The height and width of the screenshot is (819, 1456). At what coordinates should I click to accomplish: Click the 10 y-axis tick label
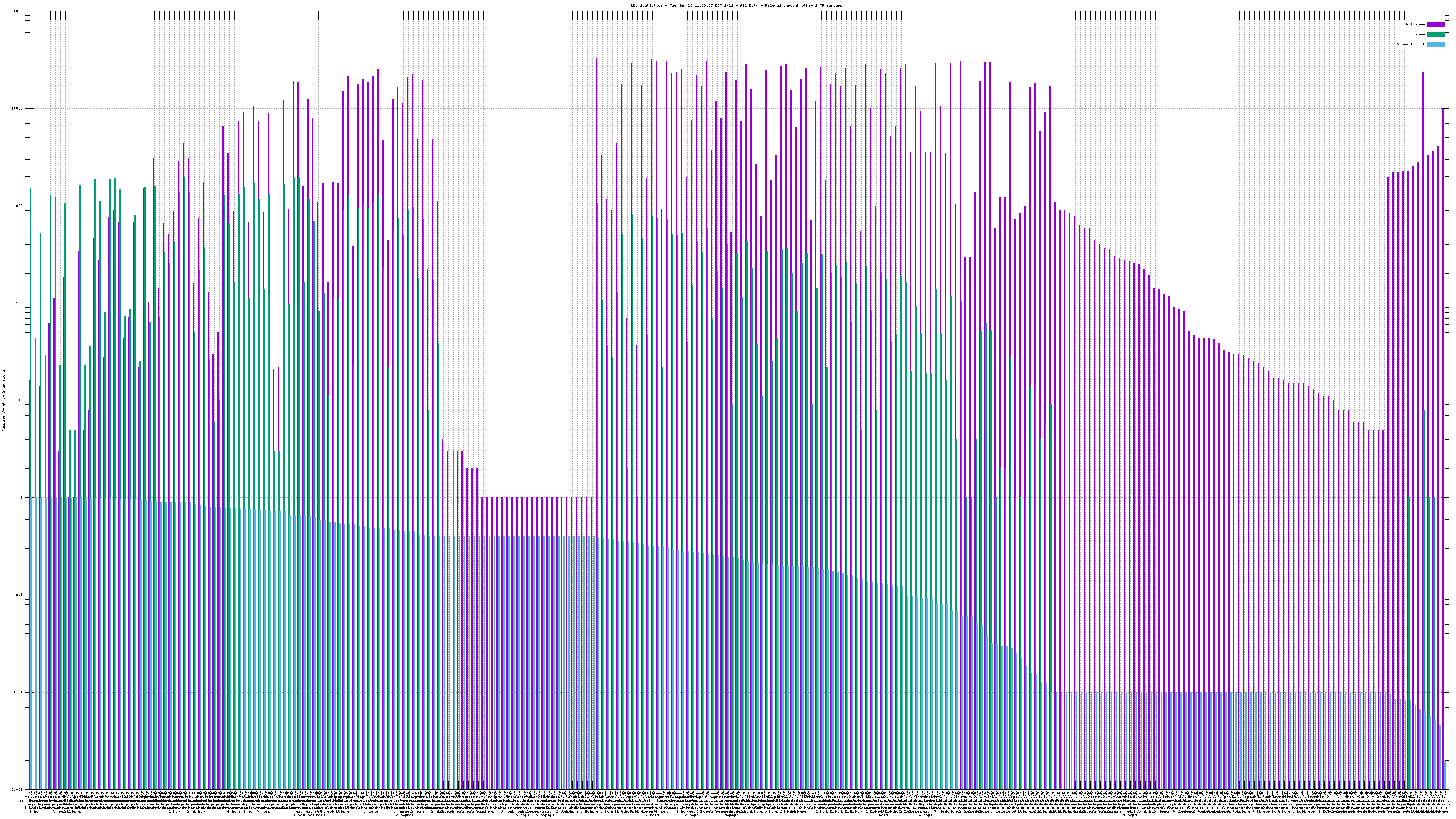[x=21, y=400]
